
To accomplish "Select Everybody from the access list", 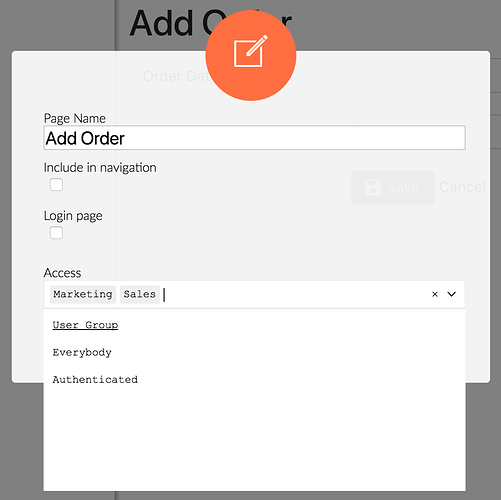I will [x=82, y=352].
